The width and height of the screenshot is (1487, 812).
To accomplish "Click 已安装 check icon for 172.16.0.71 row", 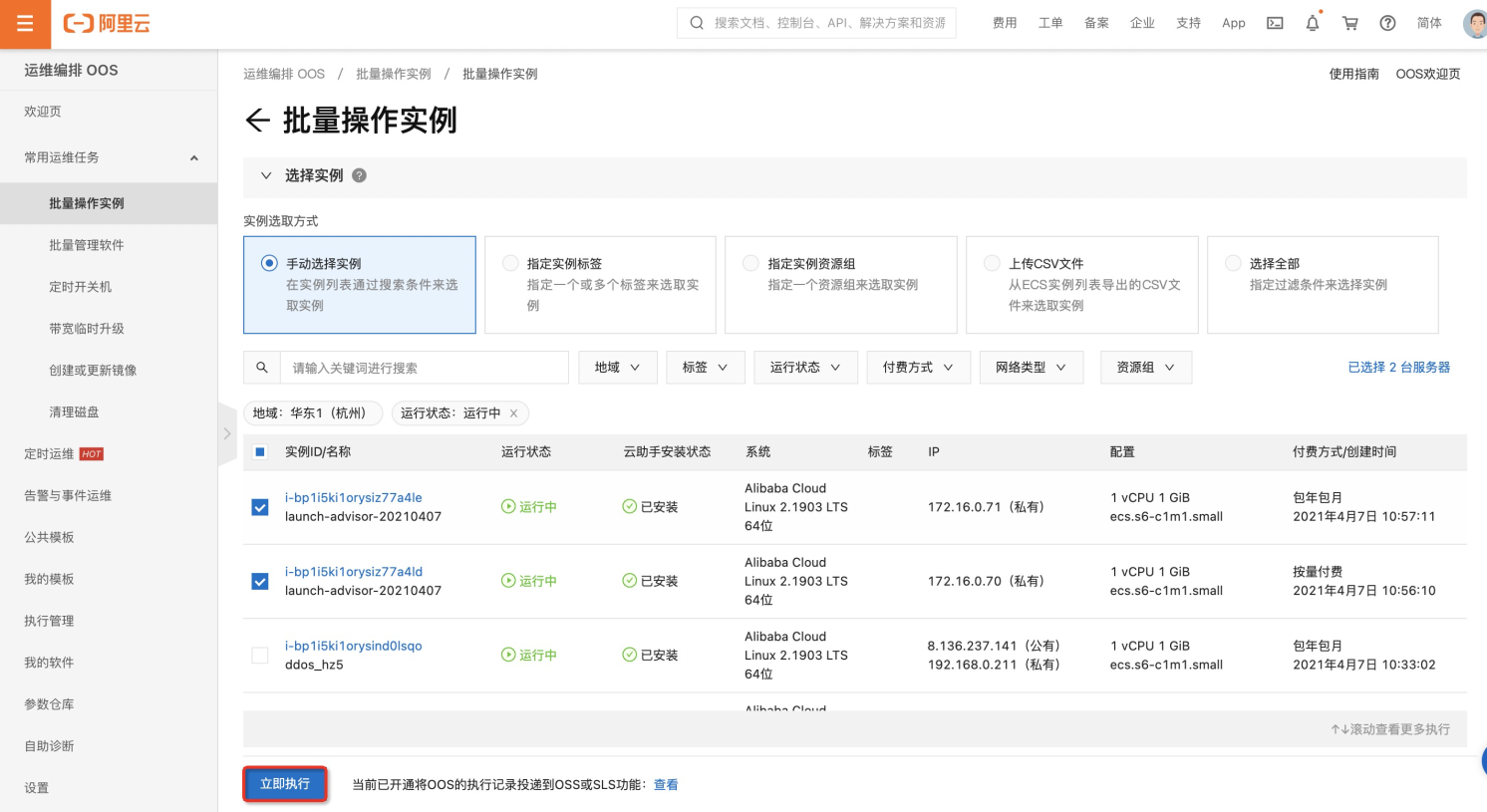I will point(630,506).
